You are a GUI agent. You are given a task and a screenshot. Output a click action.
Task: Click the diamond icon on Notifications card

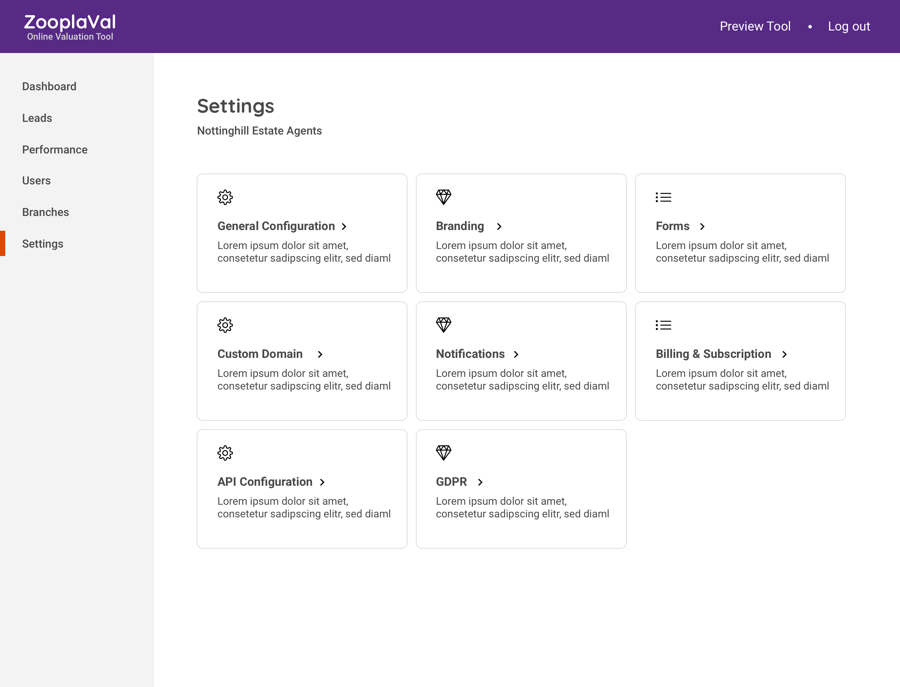(x=444, y=325)
